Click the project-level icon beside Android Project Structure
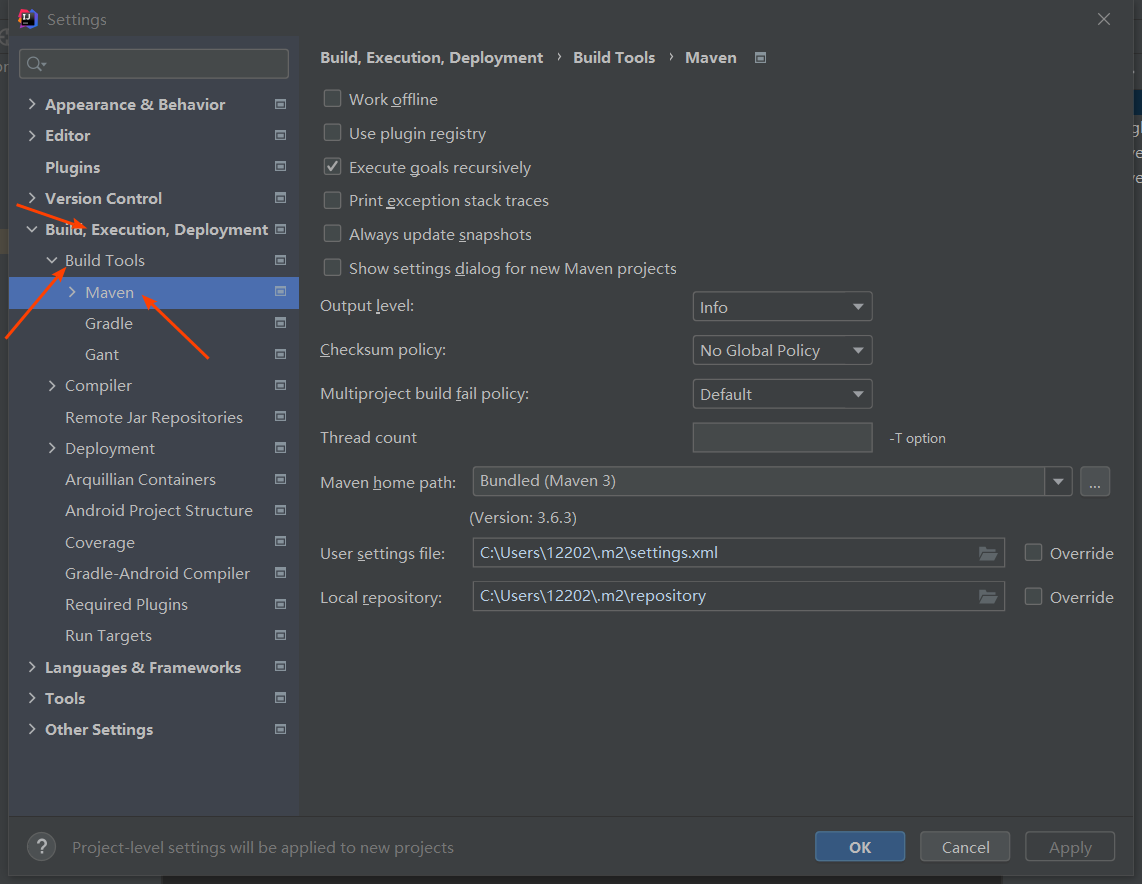This screenshot has height=884, width=1142. [280, 510]
